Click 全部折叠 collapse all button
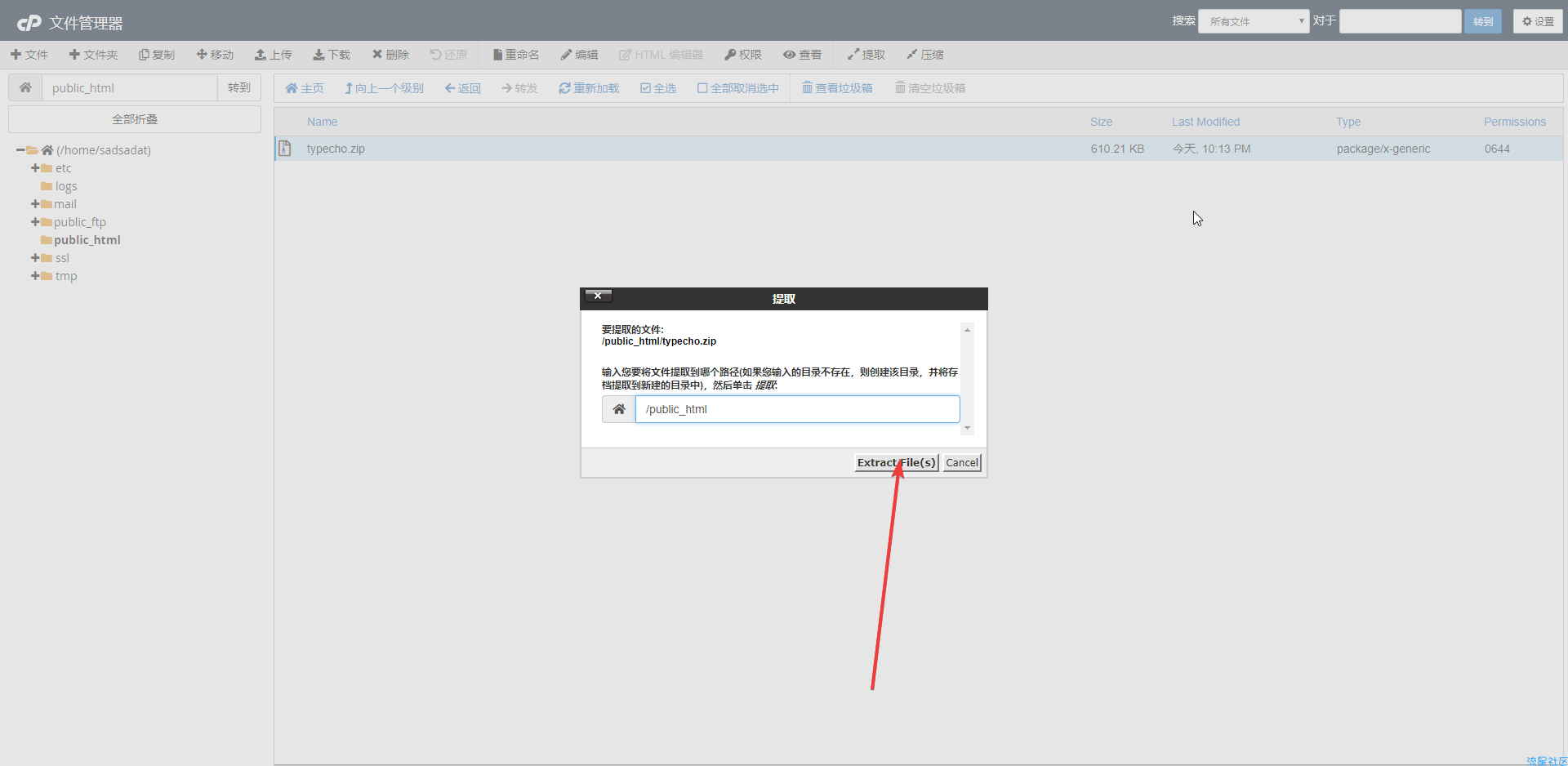The width and height of the screenshot is (1568, 766). [135, 119]
